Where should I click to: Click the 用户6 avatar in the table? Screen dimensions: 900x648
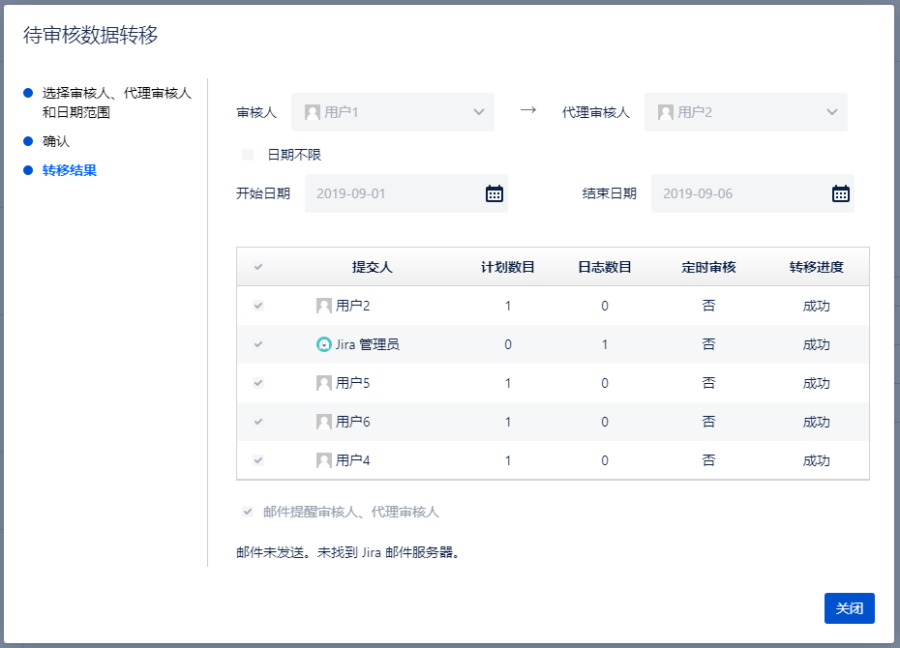324,422
